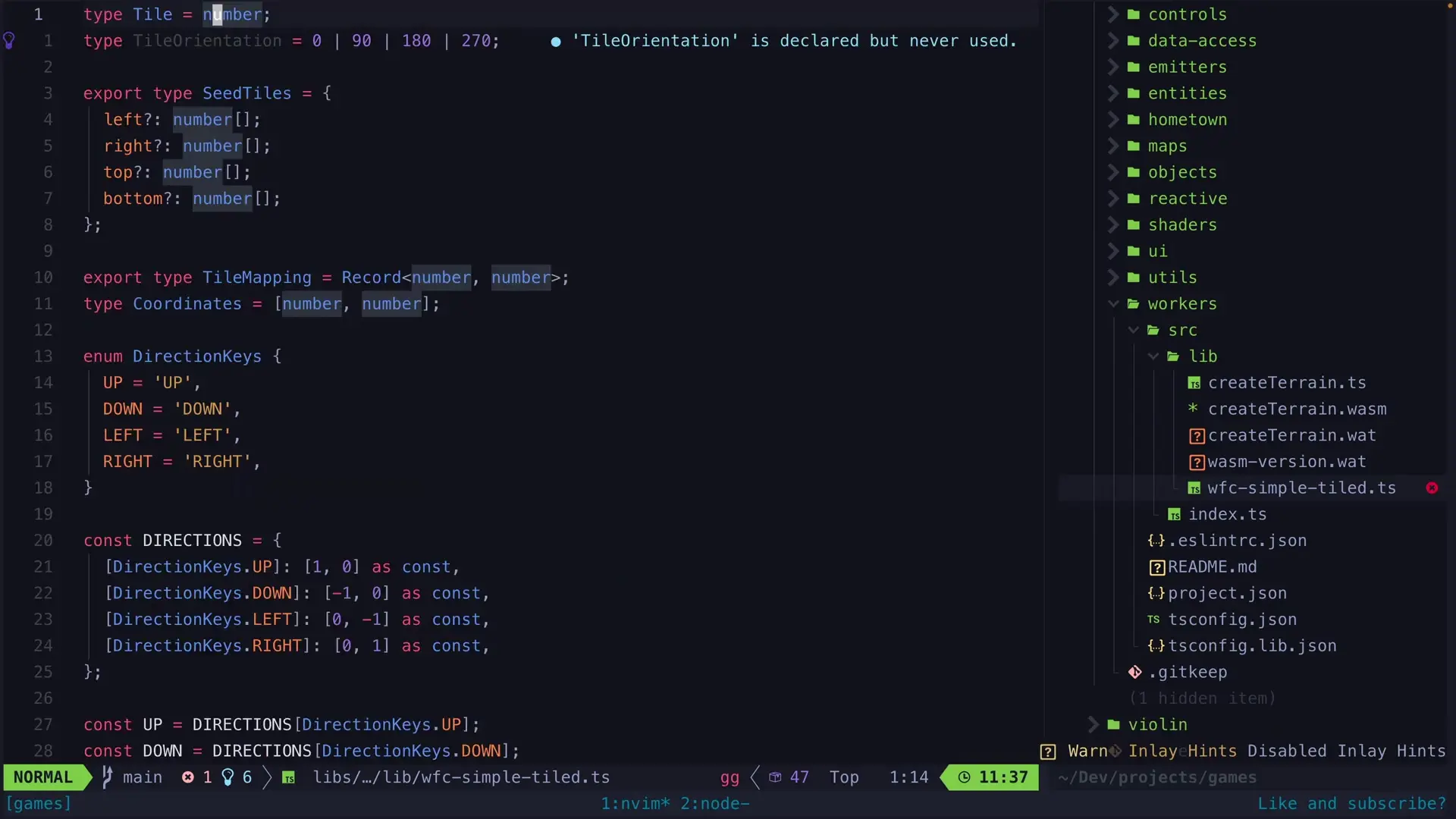Click the git icon beside .gitkeep
The width and height of the screenshot is (1456, 819).
(x=1134, y=673)
